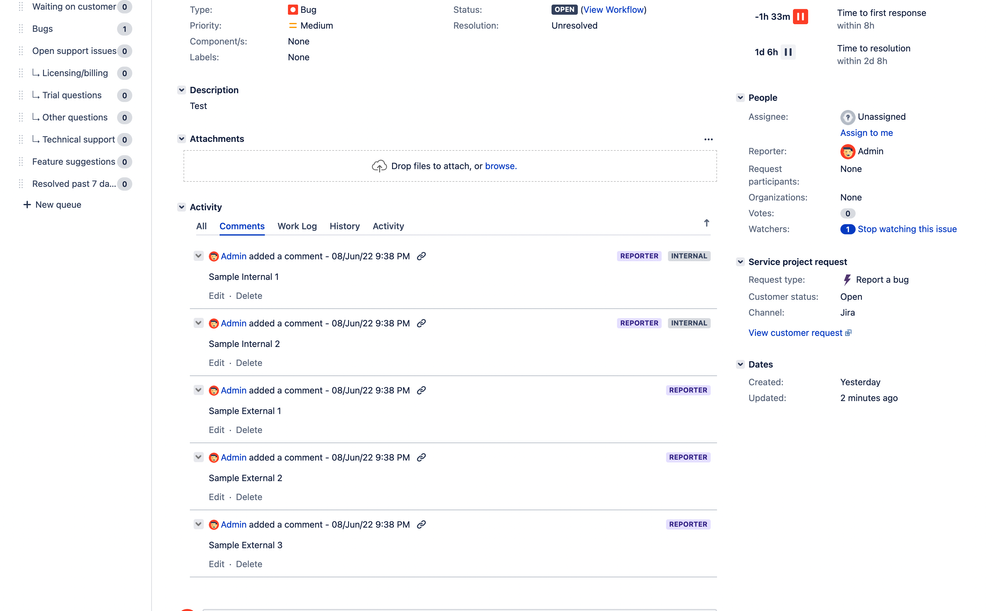Click the red paused SLA icon for first response

800,17
